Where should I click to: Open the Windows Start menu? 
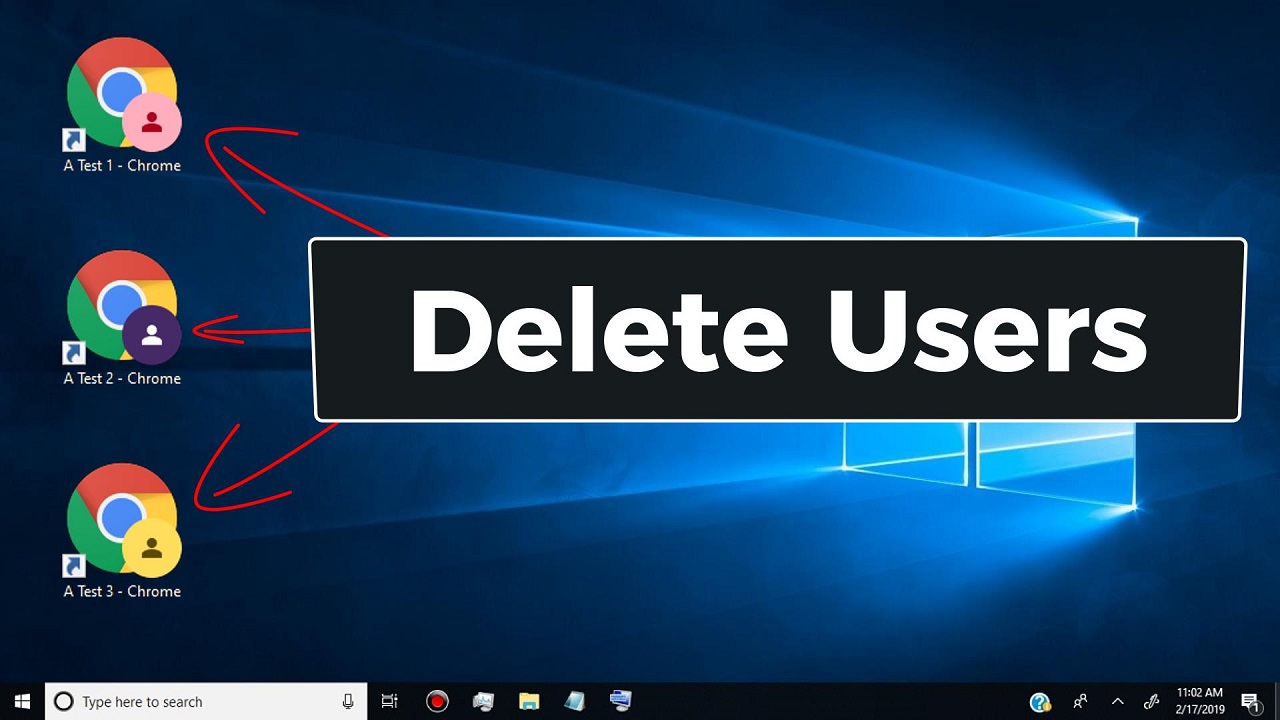click(22, 702)
